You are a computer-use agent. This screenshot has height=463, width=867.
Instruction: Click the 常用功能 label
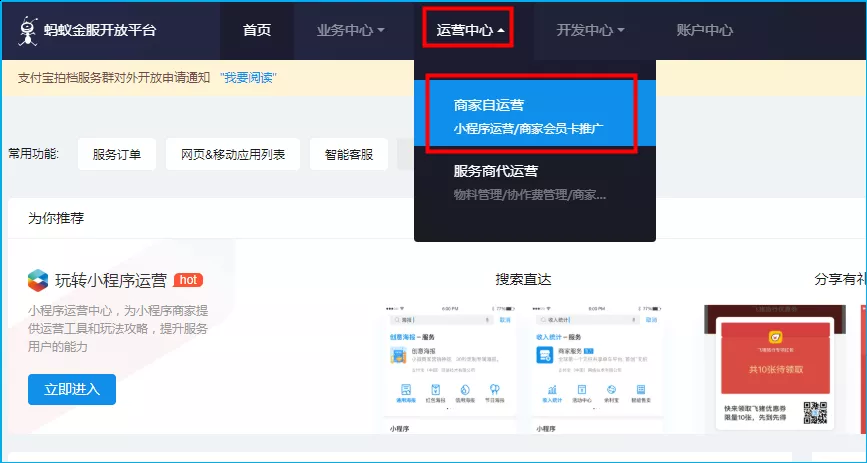[33, 154]
